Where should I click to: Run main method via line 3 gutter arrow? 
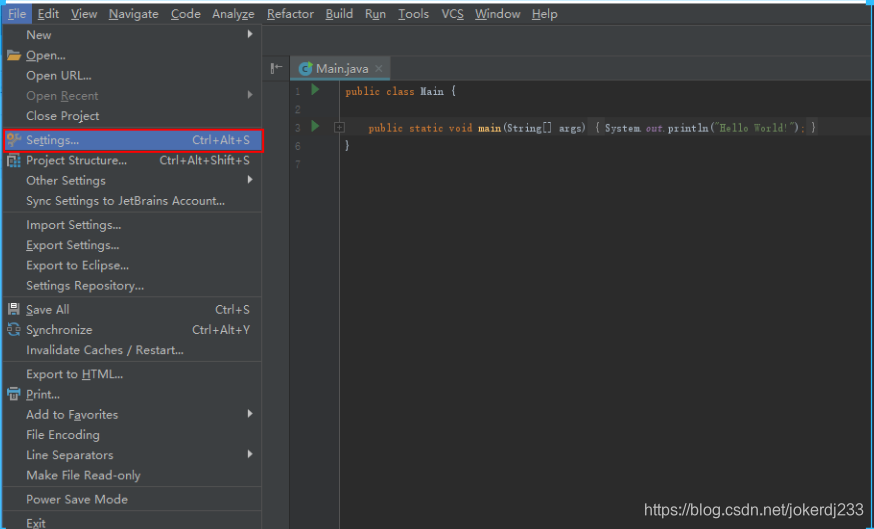(x=315, y=126)
